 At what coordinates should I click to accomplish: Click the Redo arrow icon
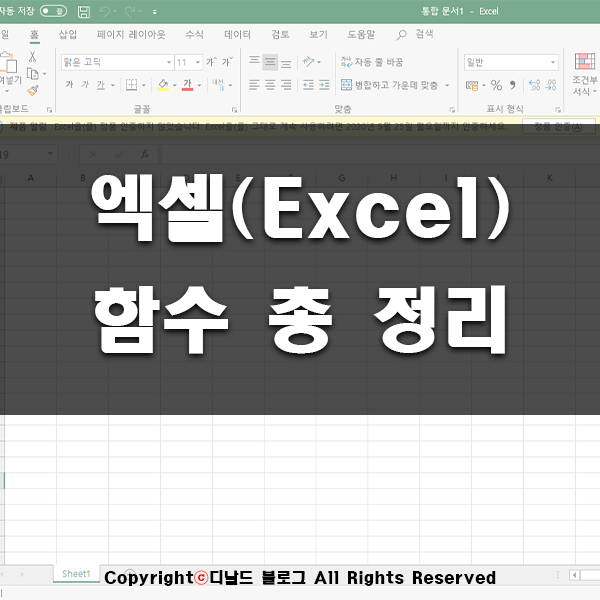[130, 12]
